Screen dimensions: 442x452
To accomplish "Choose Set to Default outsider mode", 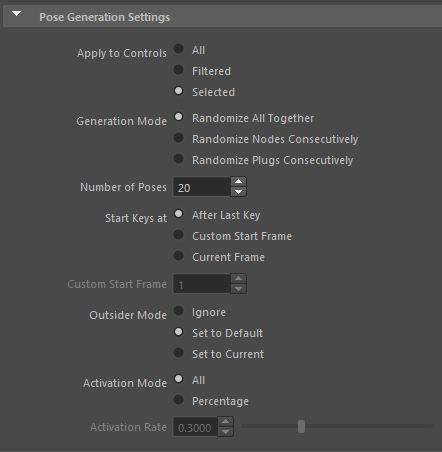I will [179, 332].
